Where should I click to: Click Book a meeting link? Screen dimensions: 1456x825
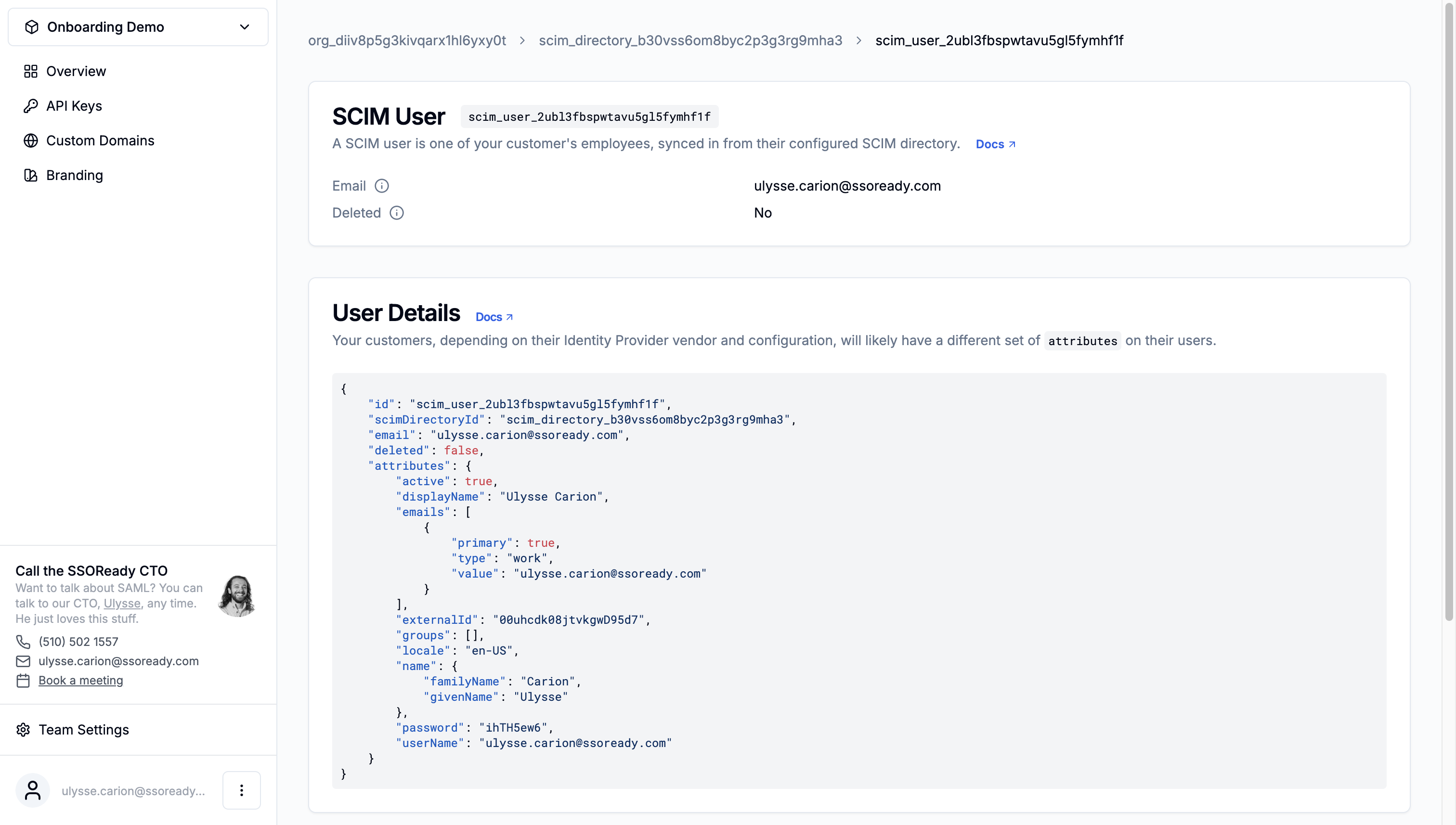click(x=80, y=681)
